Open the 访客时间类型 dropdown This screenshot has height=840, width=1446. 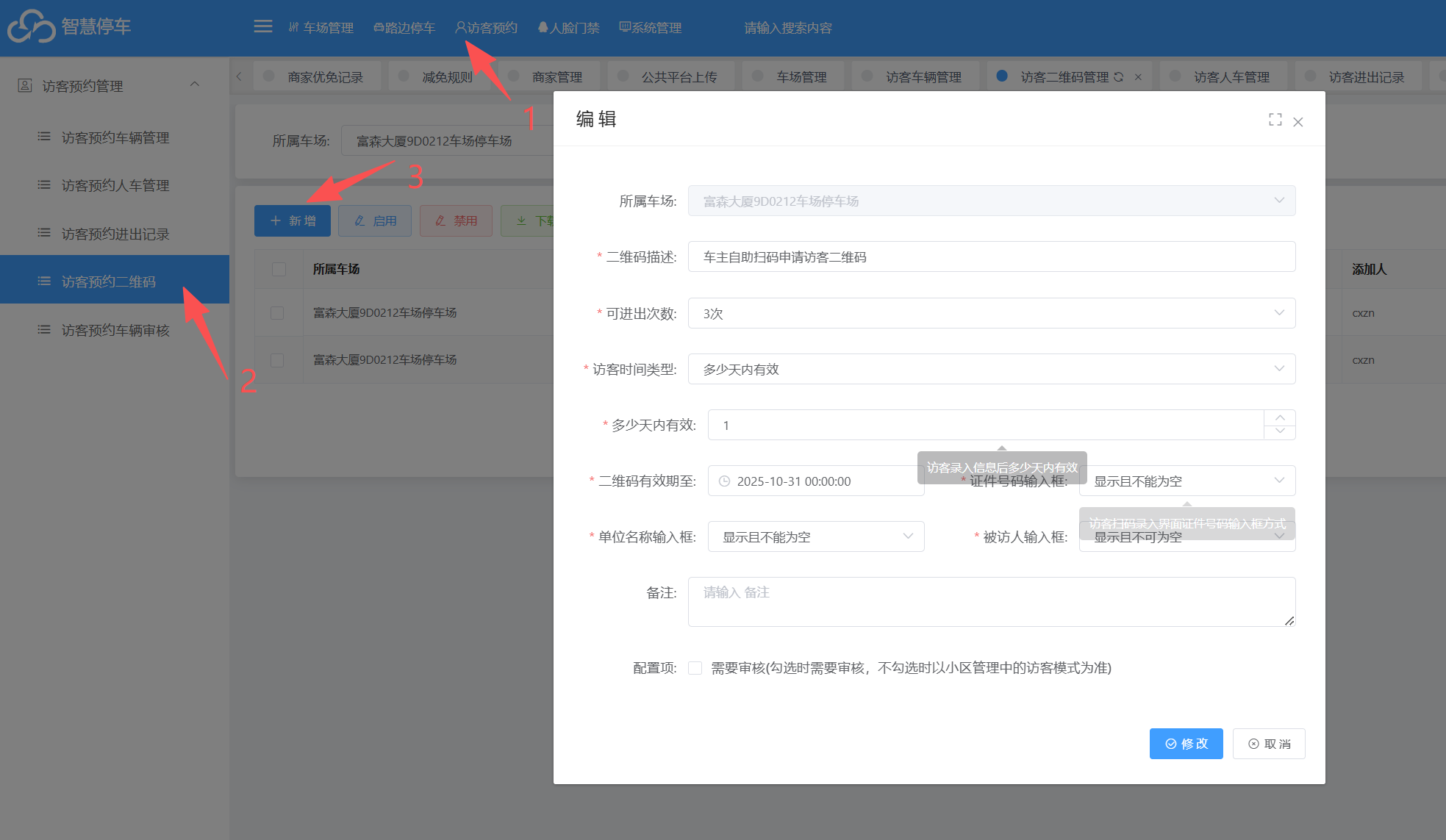click(x=992, y=369)
